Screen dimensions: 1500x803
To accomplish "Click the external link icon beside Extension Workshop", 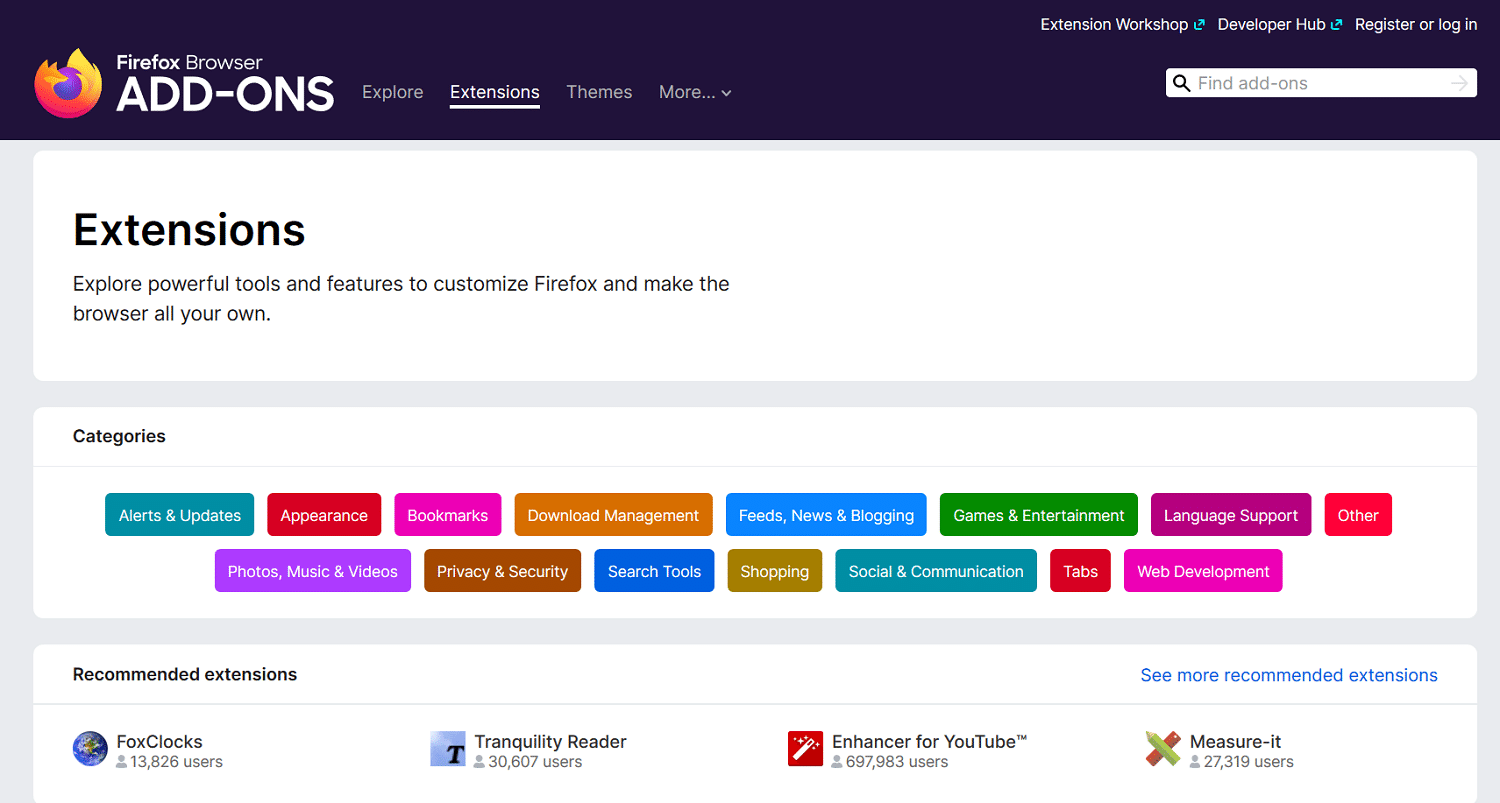I will point(1199,23).
